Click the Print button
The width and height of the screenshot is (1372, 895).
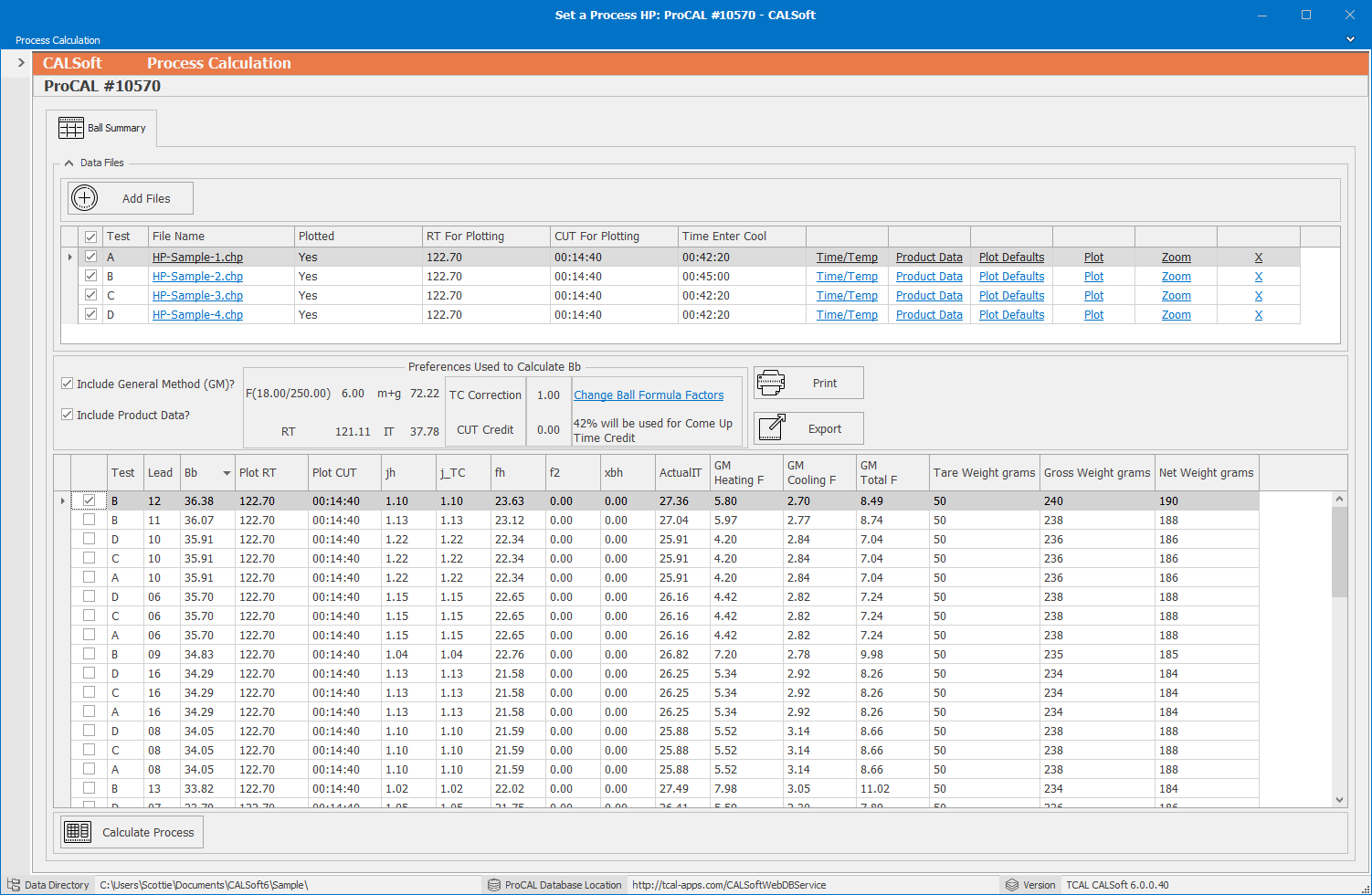click(808, 383)
